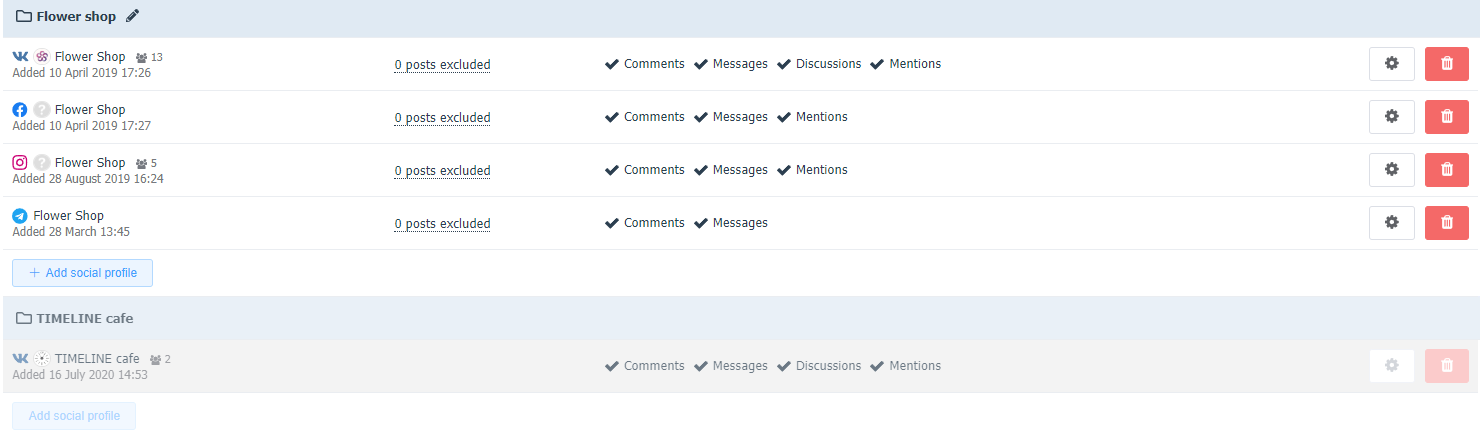Expand the TIMELINE cafe folder group
1480x435 pixels.
click(x=75, y=318)
